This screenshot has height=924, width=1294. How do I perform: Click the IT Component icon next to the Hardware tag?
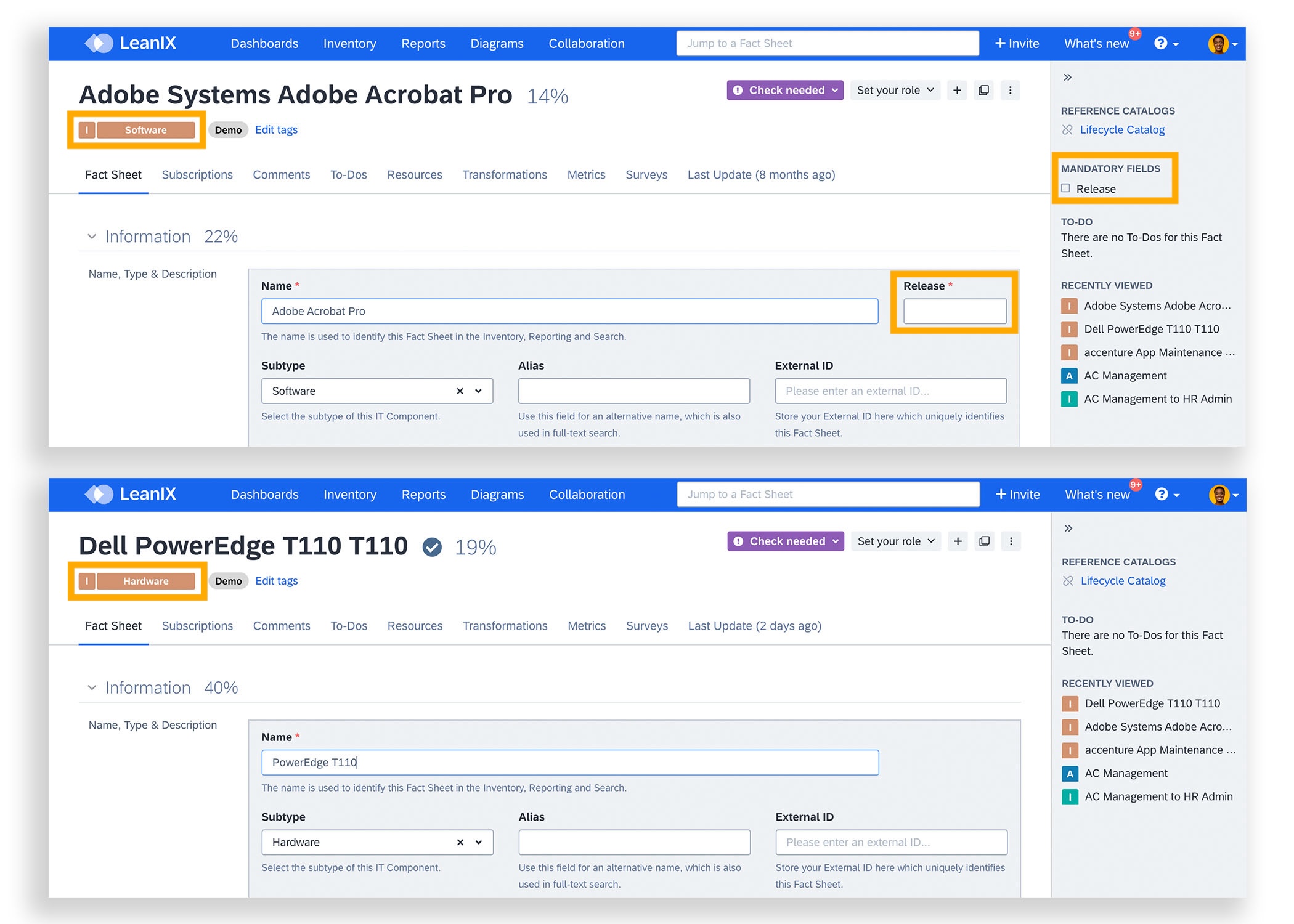[x=87, y=581]
